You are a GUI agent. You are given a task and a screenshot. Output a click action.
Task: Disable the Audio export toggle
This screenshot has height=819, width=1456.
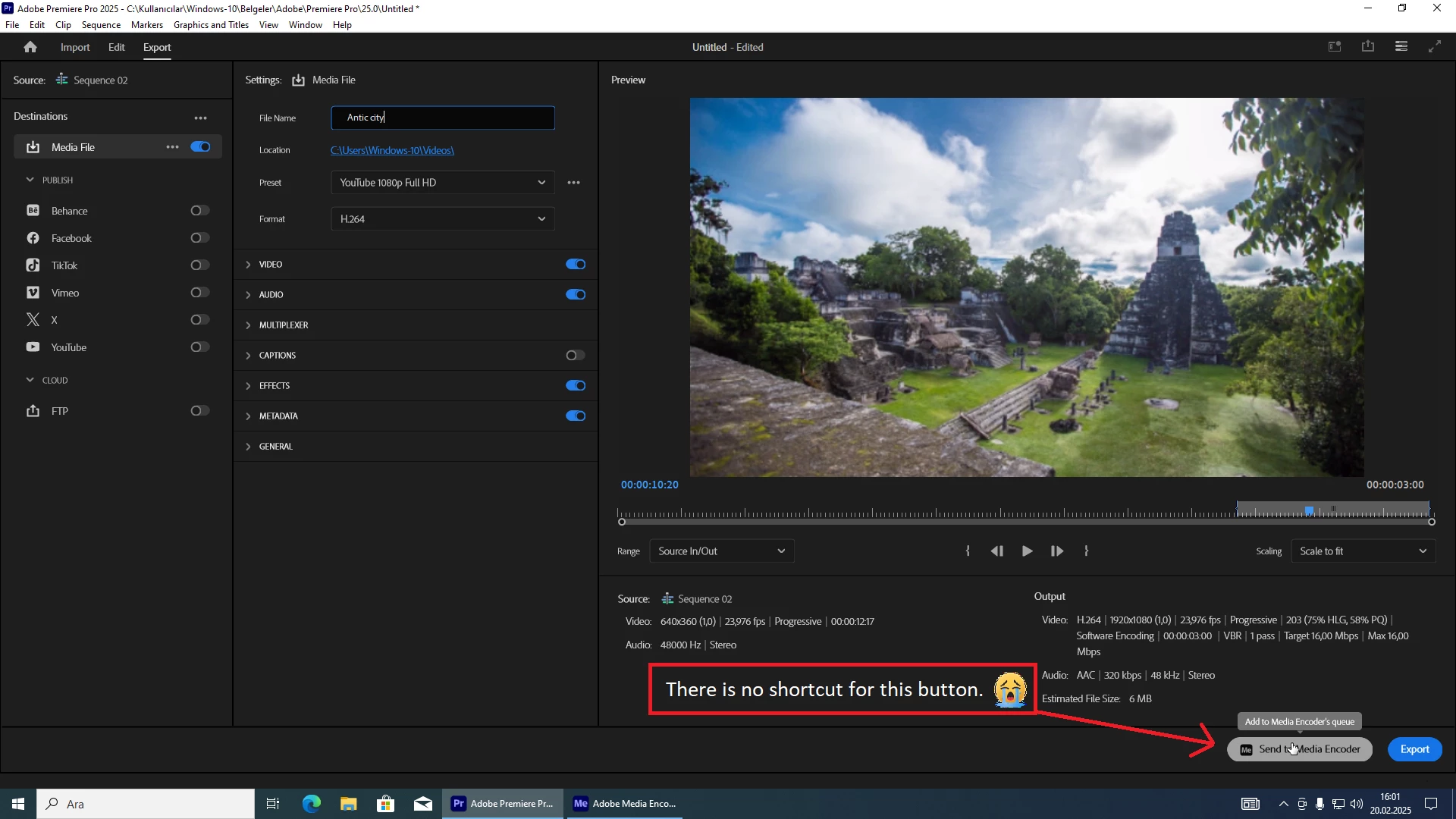575,295
